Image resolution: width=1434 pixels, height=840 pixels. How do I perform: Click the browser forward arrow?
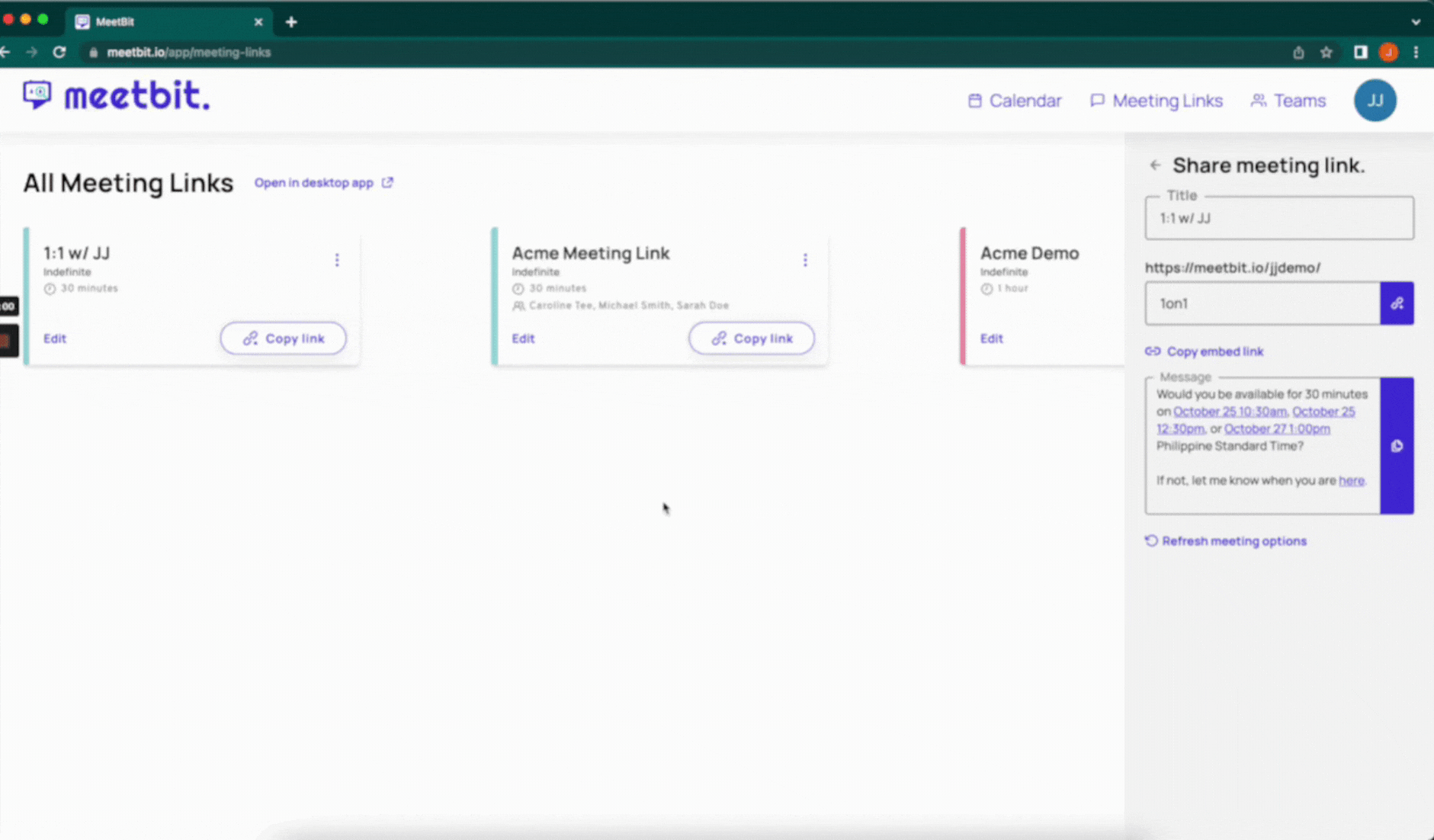(32, 52)
